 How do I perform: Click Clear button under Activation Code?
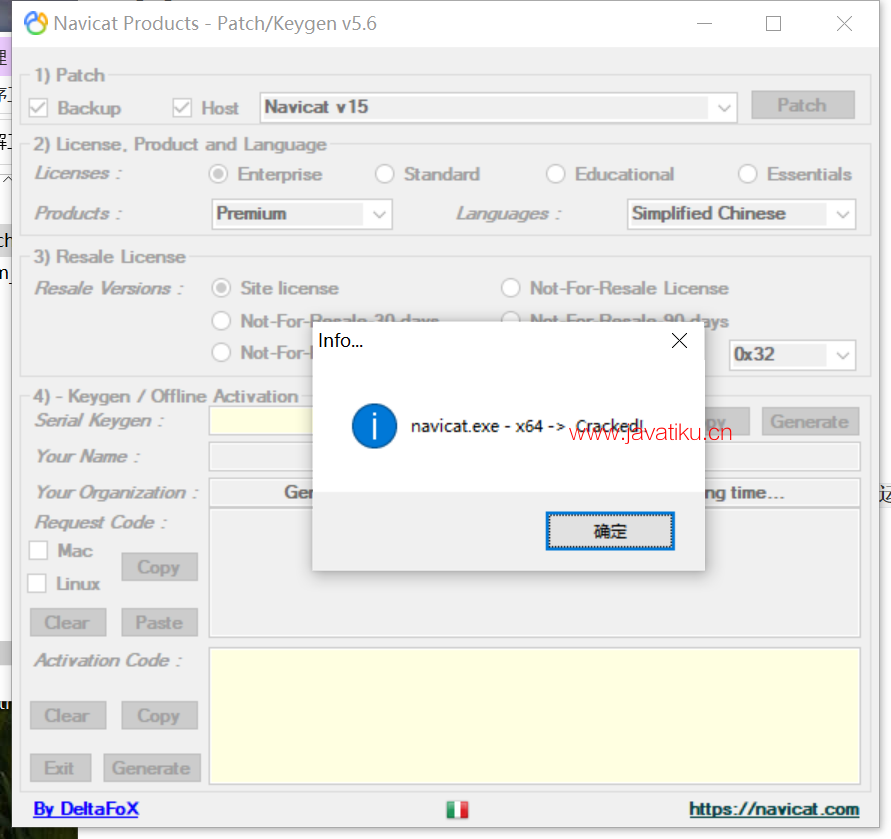tap(68, 715)
